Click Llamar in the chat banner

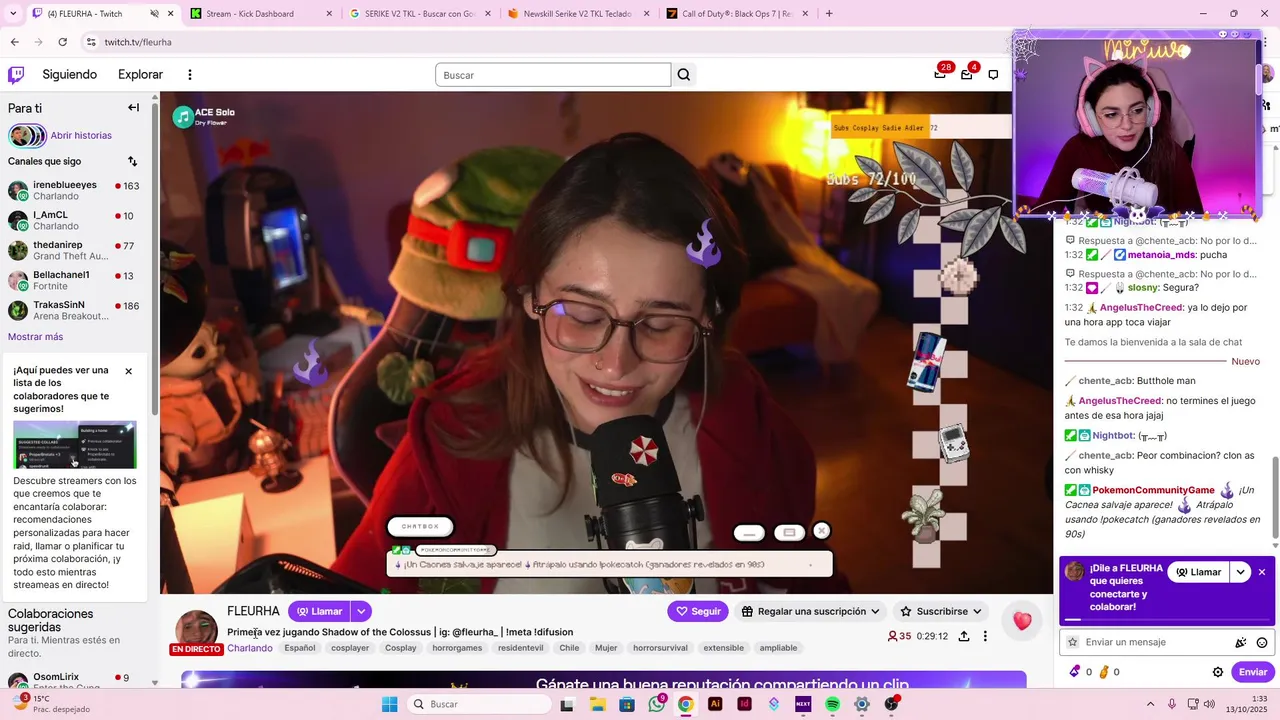tap(1198, 572)
